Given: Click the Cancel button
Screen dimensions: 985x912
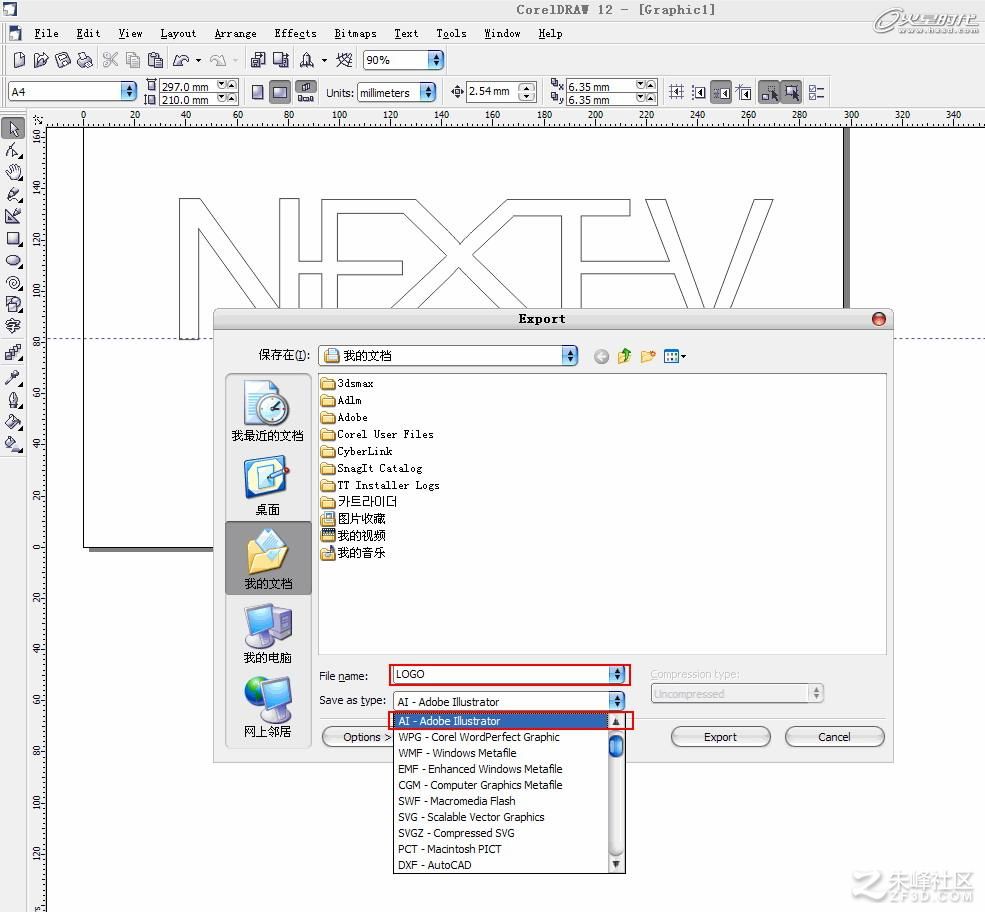Looking at the screenshot, I should click(x=834, y=737).
